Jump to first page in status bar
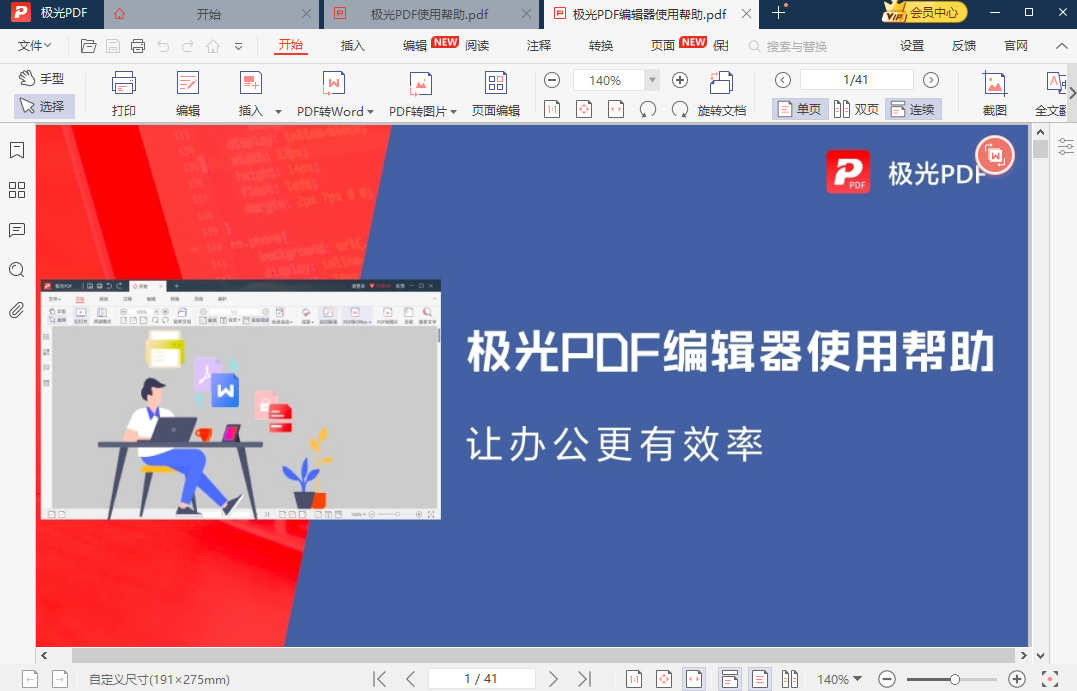 point(379,679)
